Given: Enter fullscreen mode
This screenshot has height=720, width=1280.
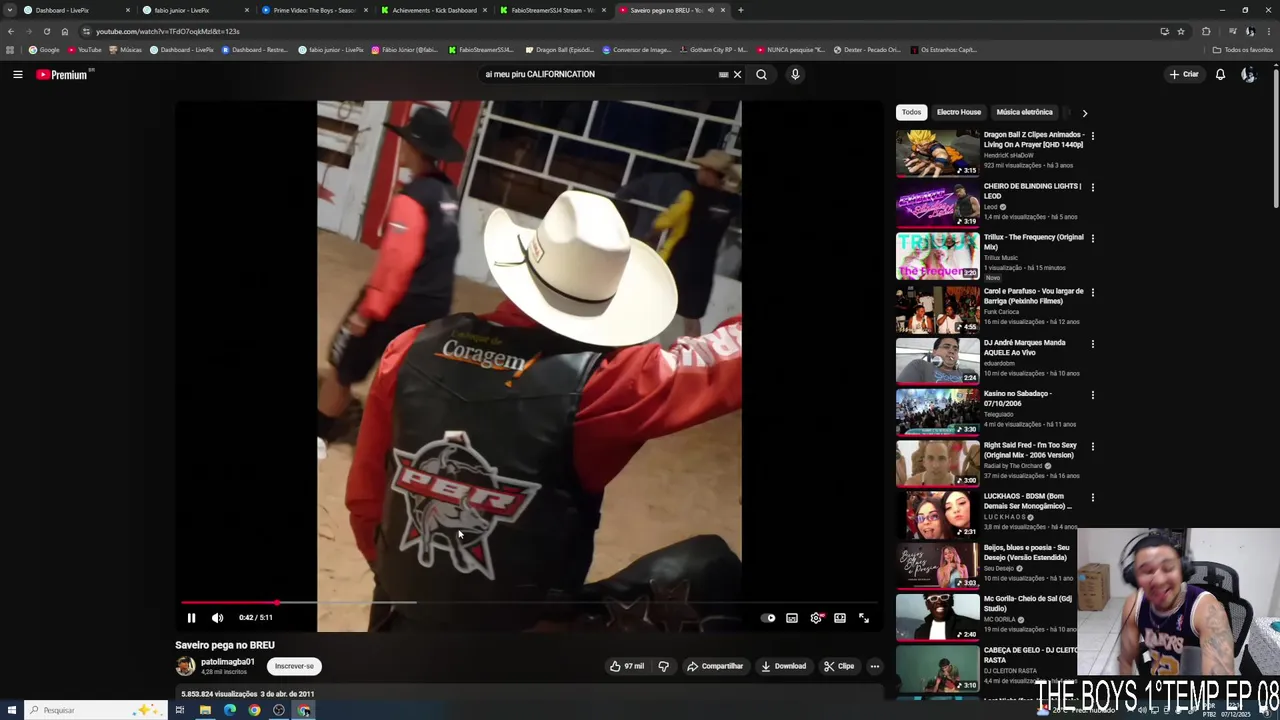Looking at the screenshot, I should tap(864, 618).
